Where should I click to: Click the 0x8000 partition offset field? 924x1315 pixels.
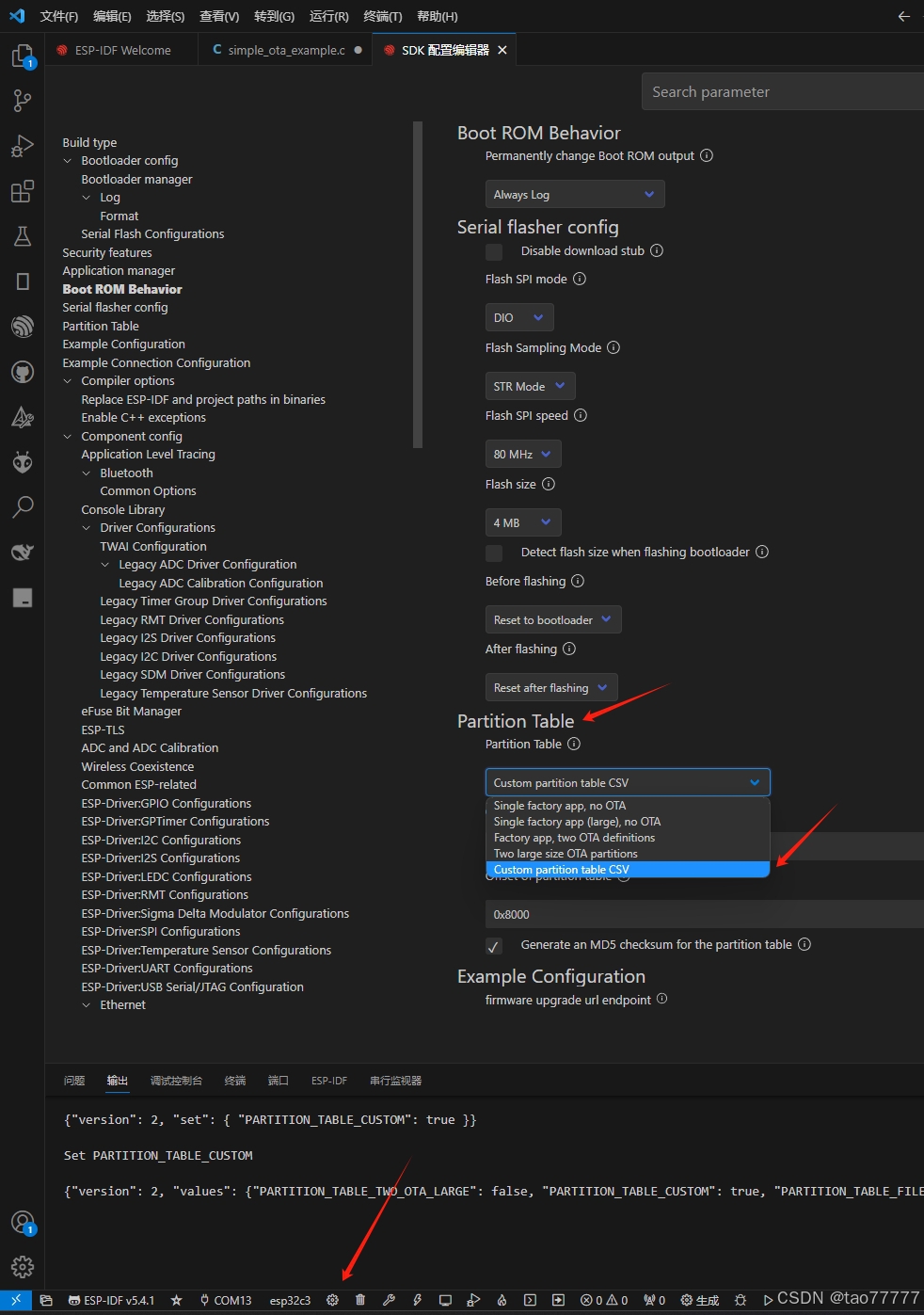pos(705,914)
